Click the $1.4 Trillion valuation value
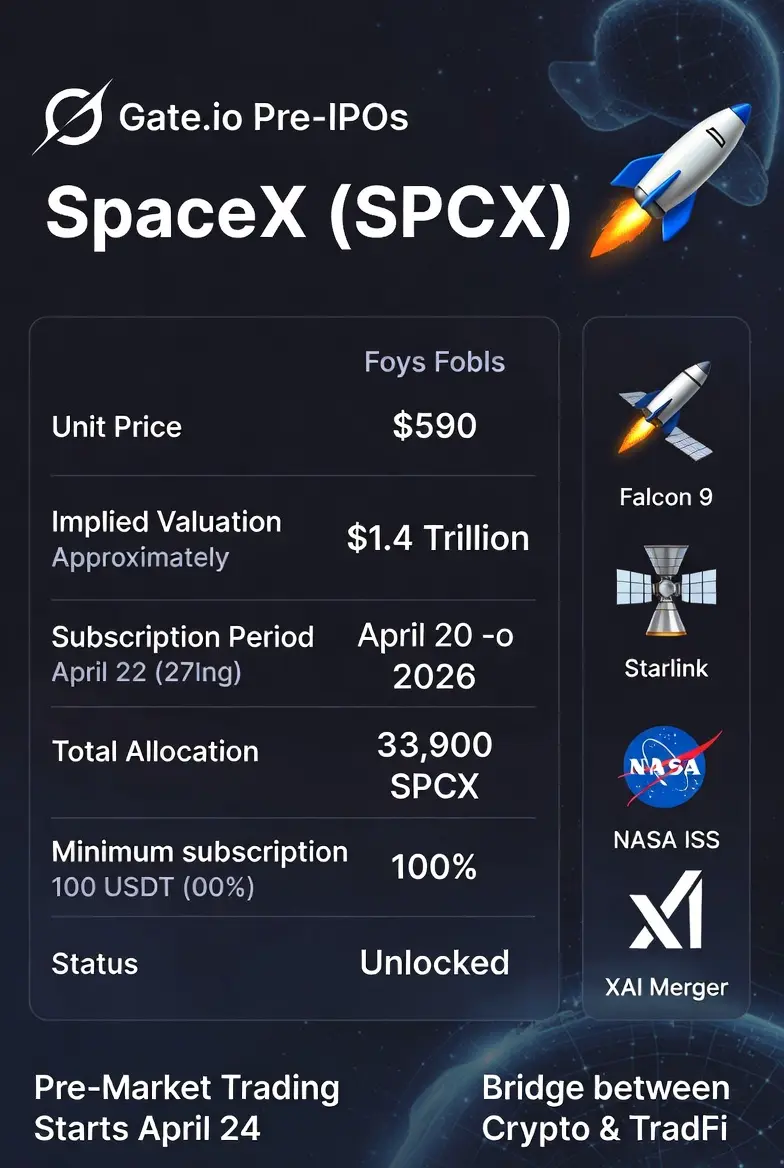 click(438, 538)
